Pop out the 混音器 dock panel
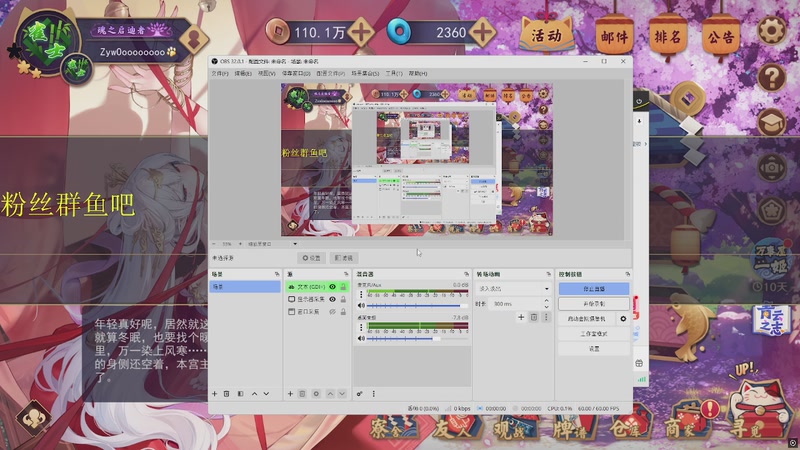This screenshot has height=450, width=800. (466, 274)
